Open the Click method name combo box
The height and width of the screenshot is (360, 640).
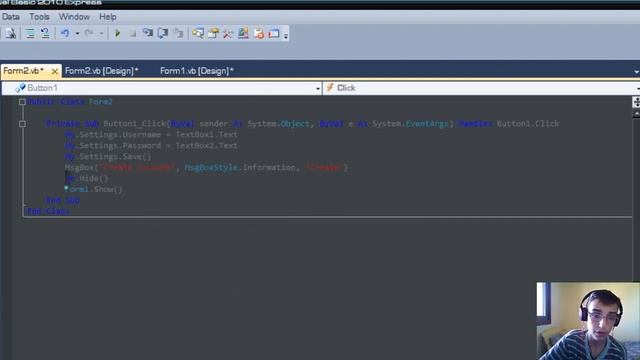click(481, 88)
